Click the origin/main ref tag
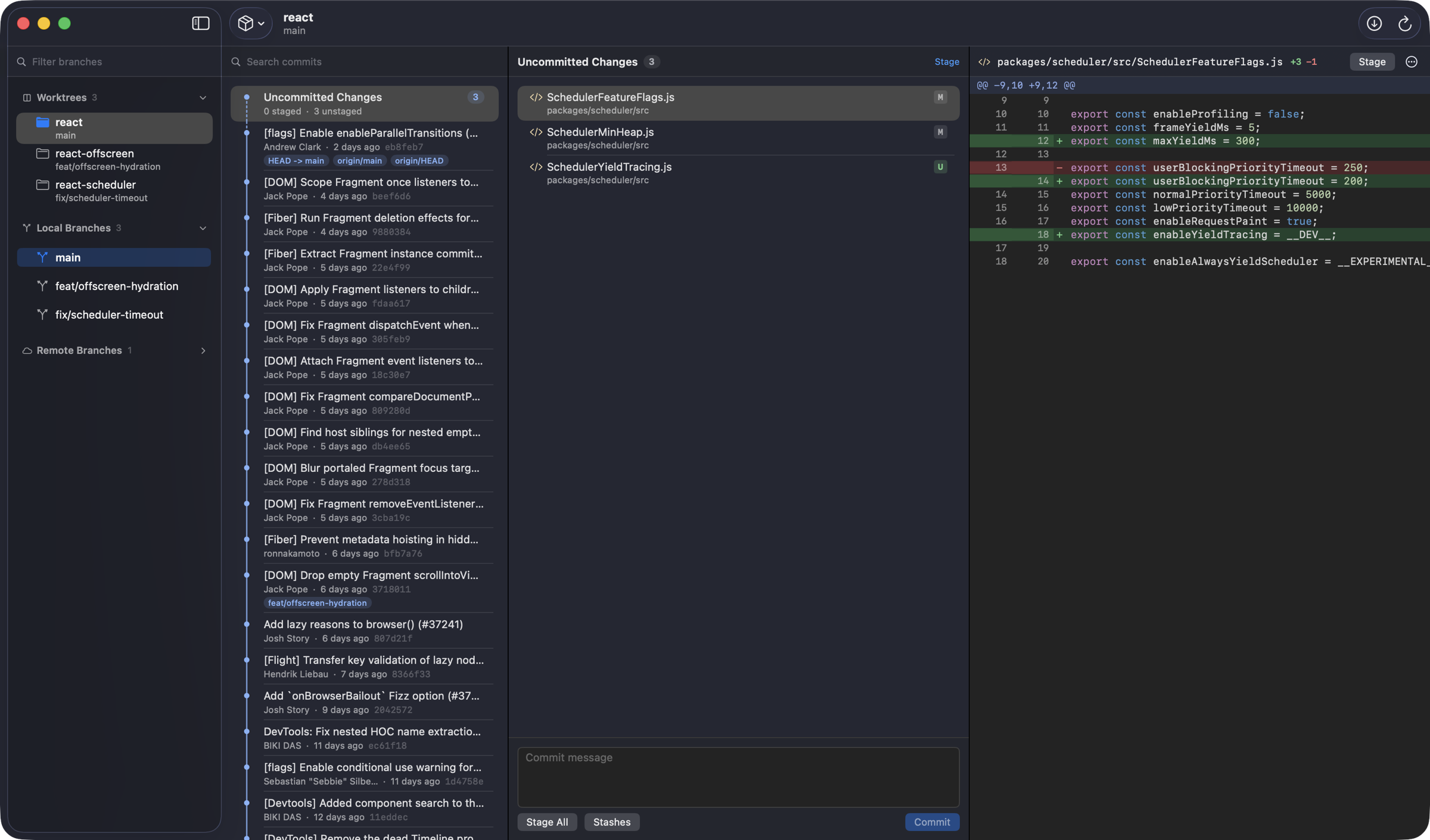This screenshot has height=840, width=1430. click(359, 161)
